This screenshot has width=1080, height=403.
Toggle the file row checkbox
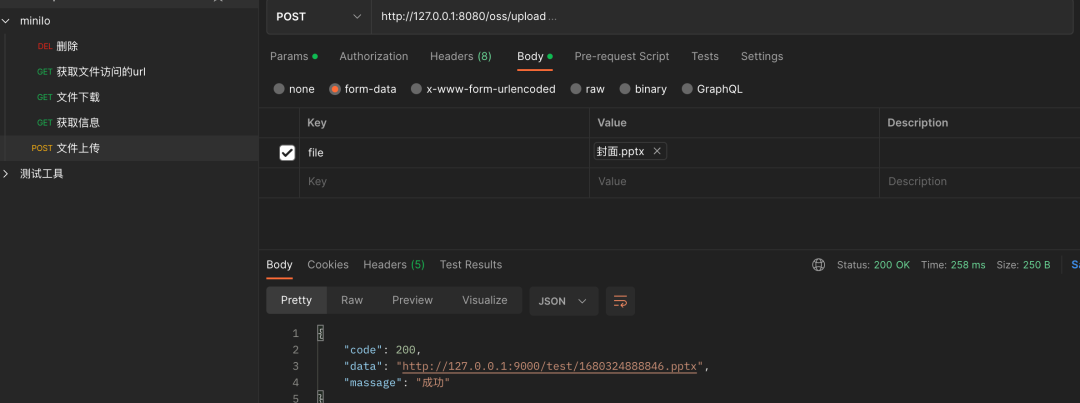pyautogui.click(x=287, y=153)
